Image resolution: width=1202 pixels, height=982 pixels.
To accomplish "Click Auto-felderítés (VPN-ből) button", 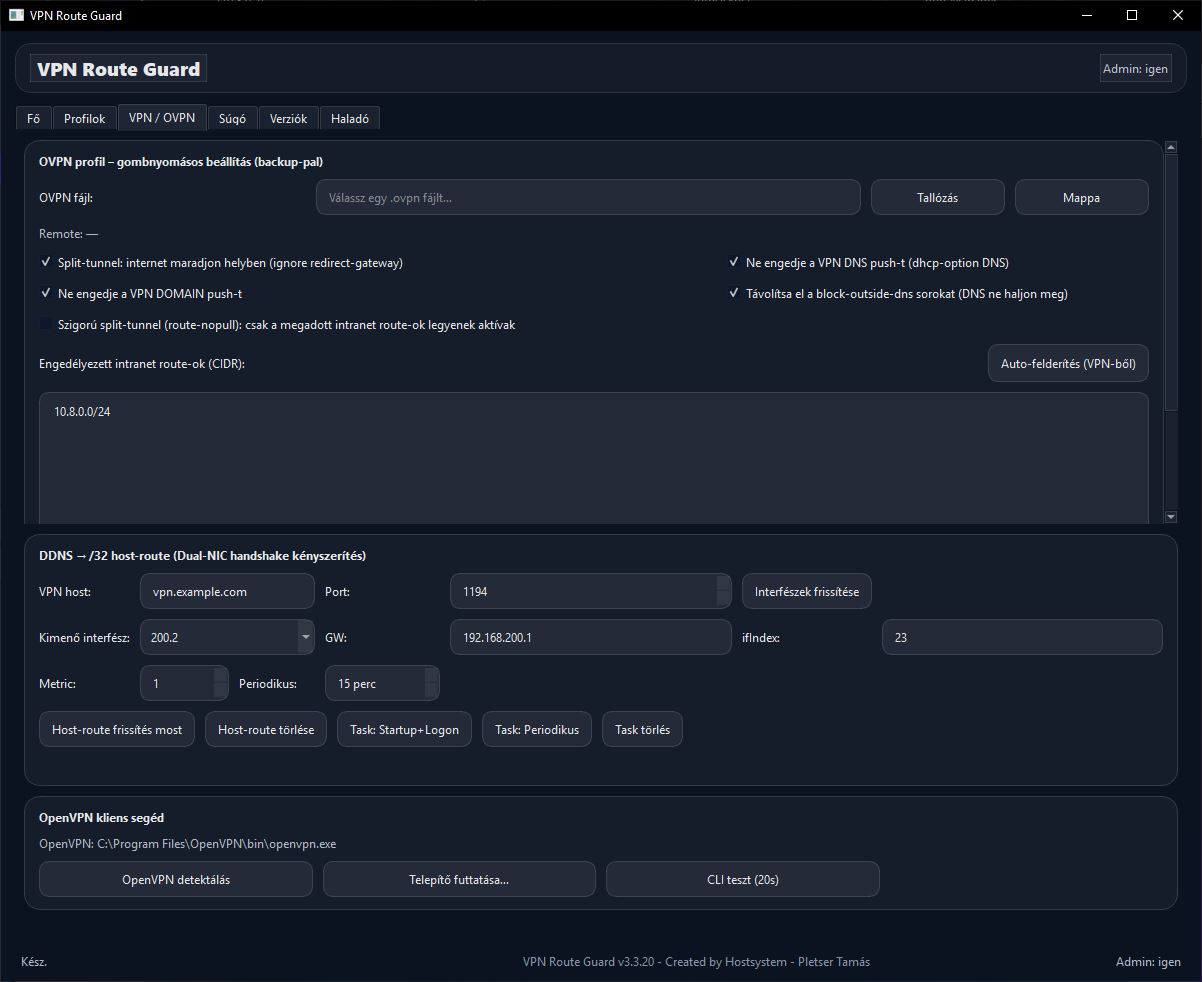I will 1067,364.
